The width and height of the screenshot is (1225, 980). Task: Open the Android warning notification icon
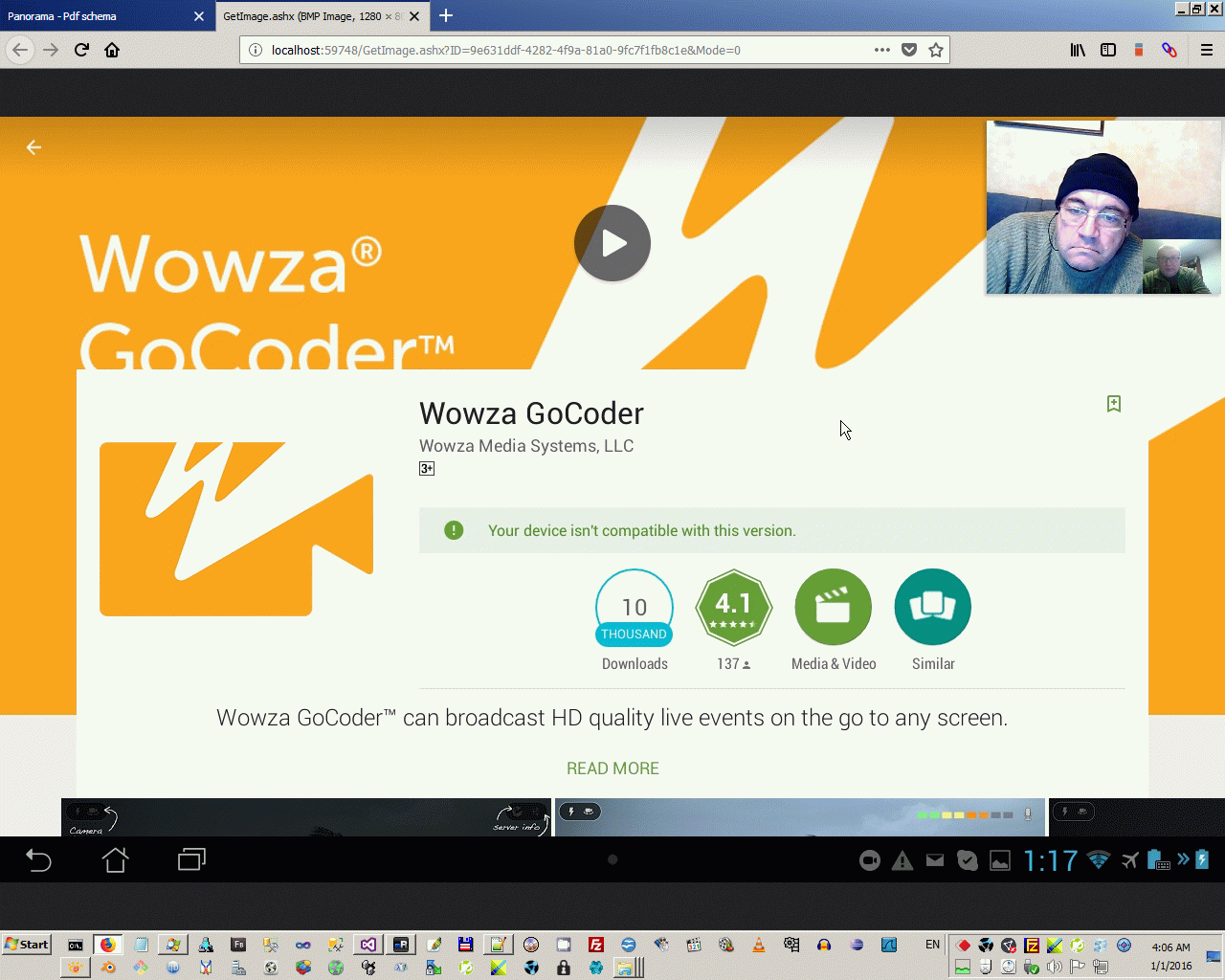pos(902,861)
